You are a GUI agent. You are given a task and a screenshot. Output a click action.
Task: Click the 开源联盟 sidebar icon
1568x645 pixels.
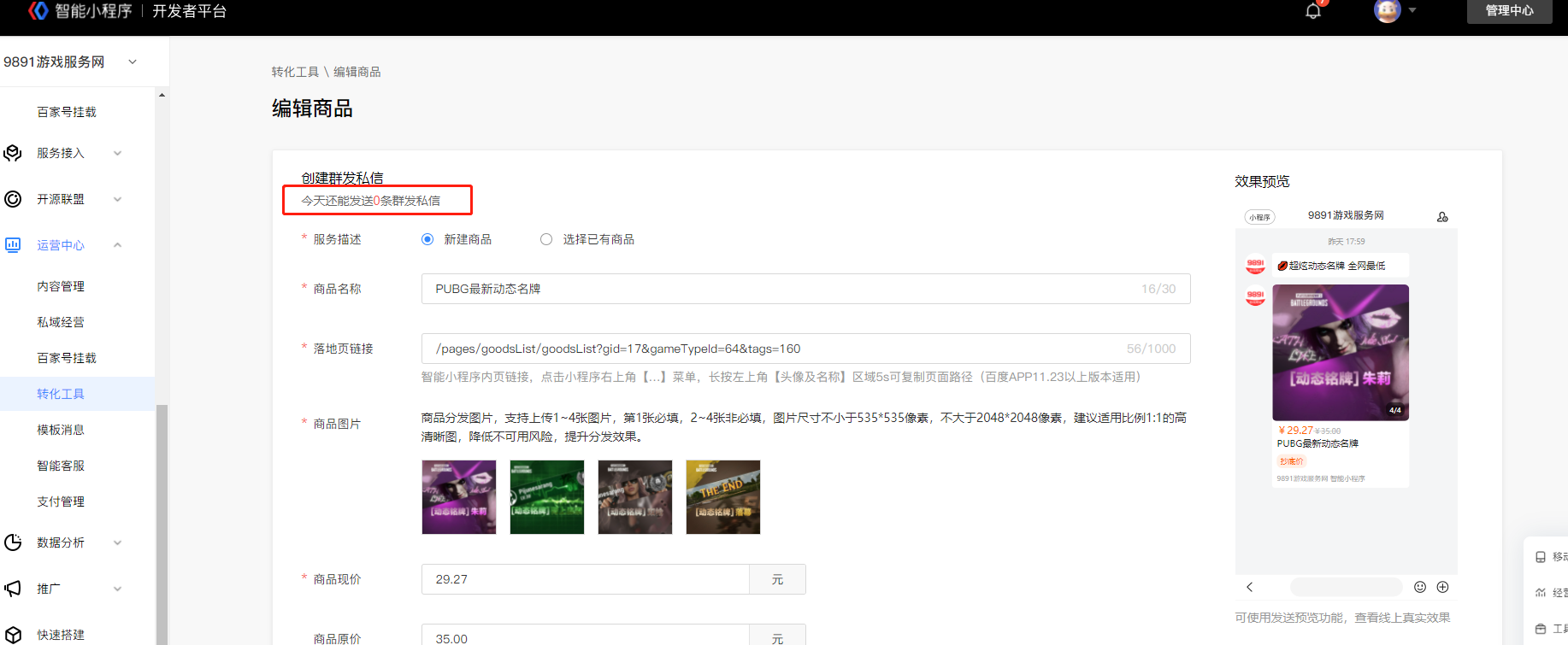click(13, 199)
